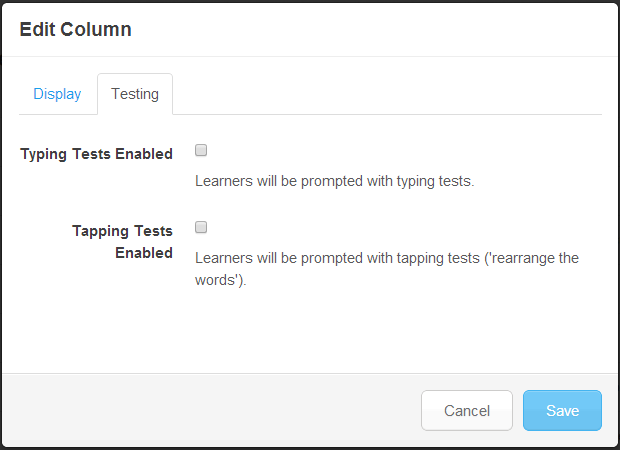Save the column settings
This screenshot has width=620, height=450.
tap(562, 410)
